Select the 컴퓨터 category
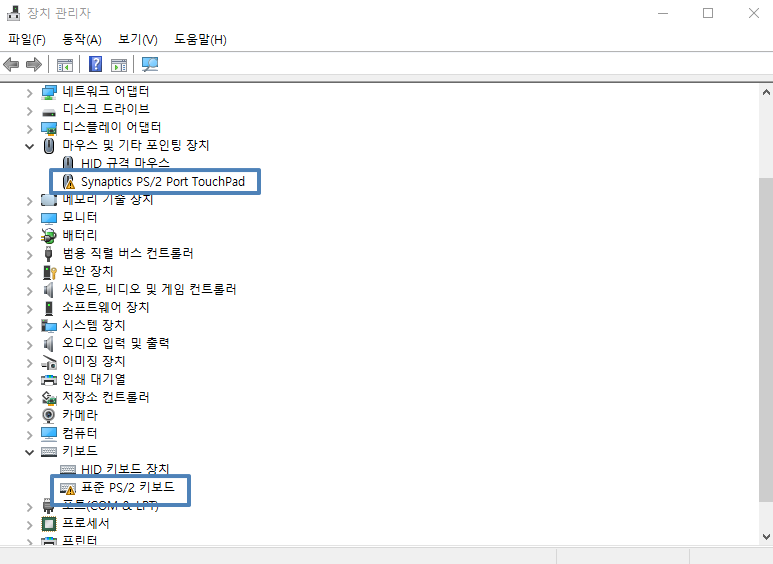The image size is (773, 564). 80,433
